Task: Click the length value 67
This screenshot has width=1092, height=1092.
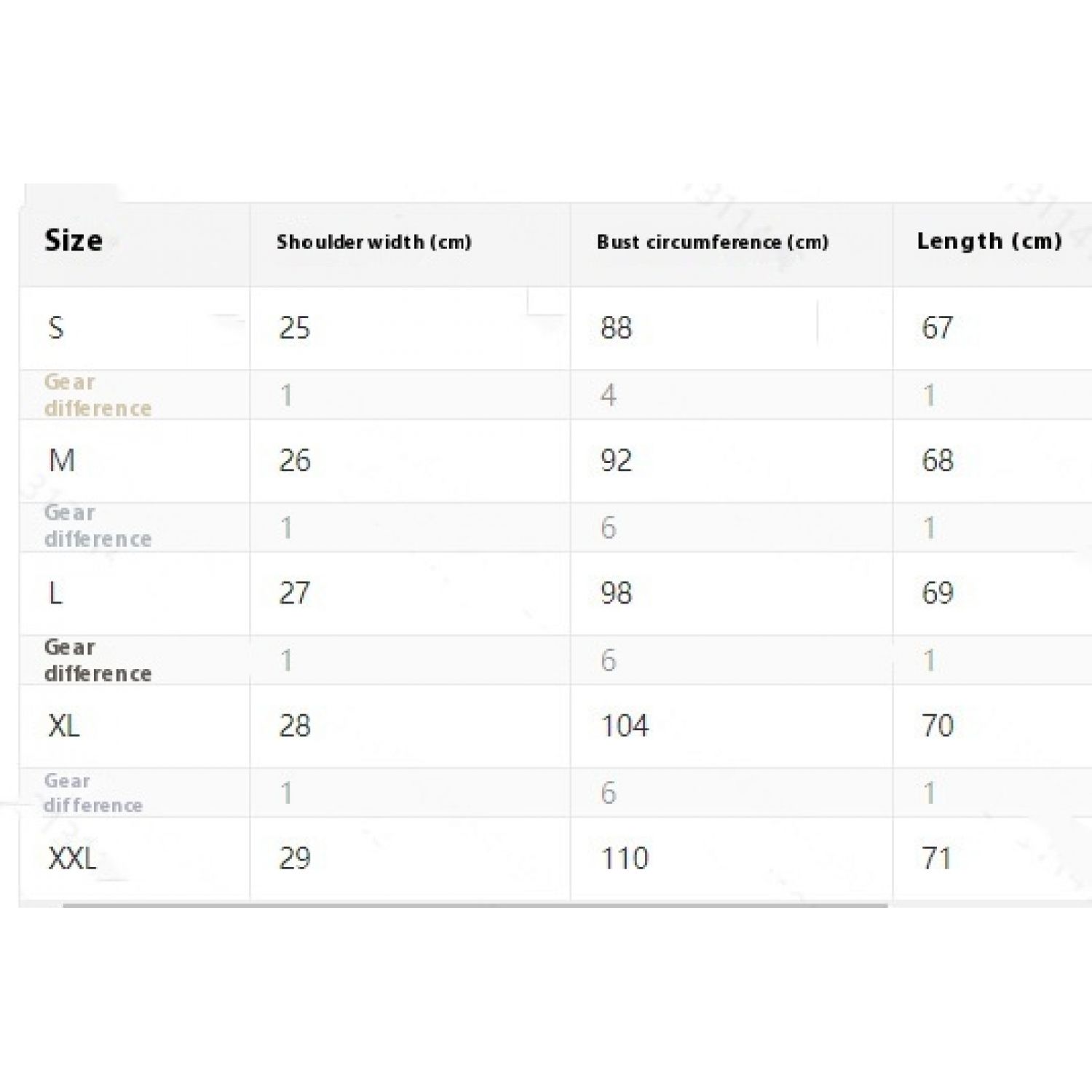Action: coord(937,328)
